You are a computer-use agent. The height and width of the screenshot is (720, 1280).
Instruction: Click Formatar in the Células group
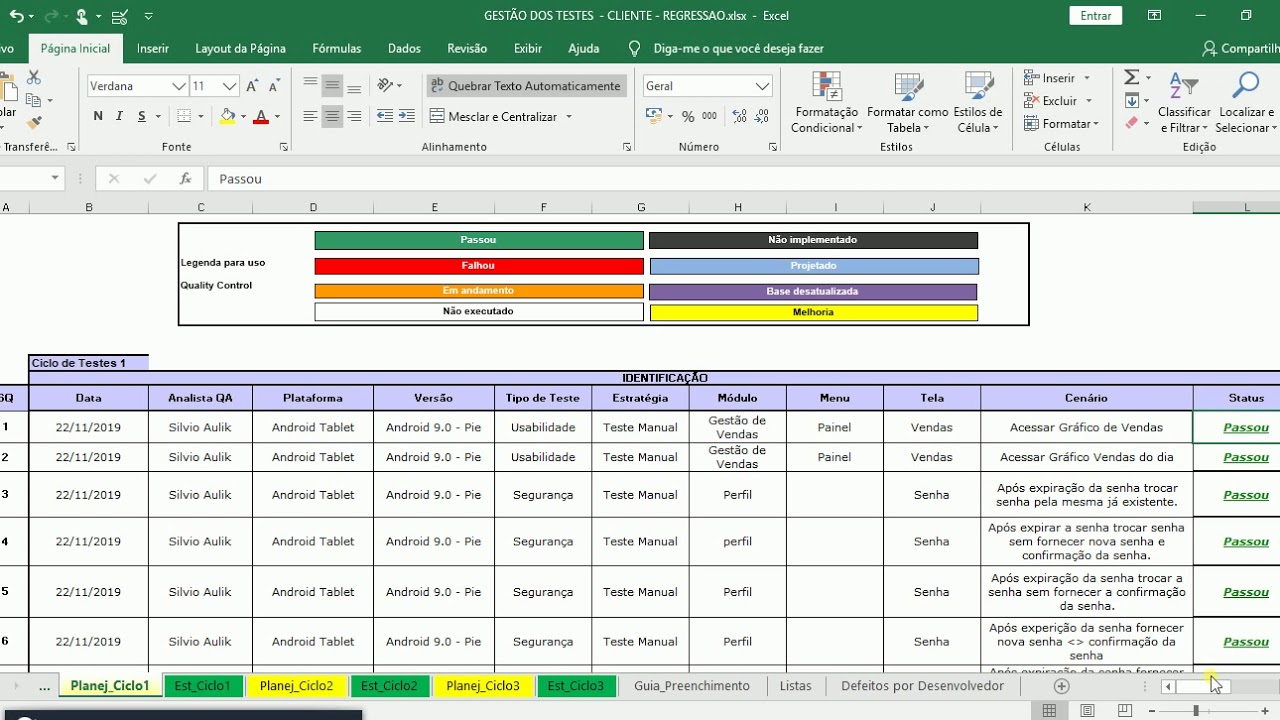pyautogui.click(x=1062, y=124)
